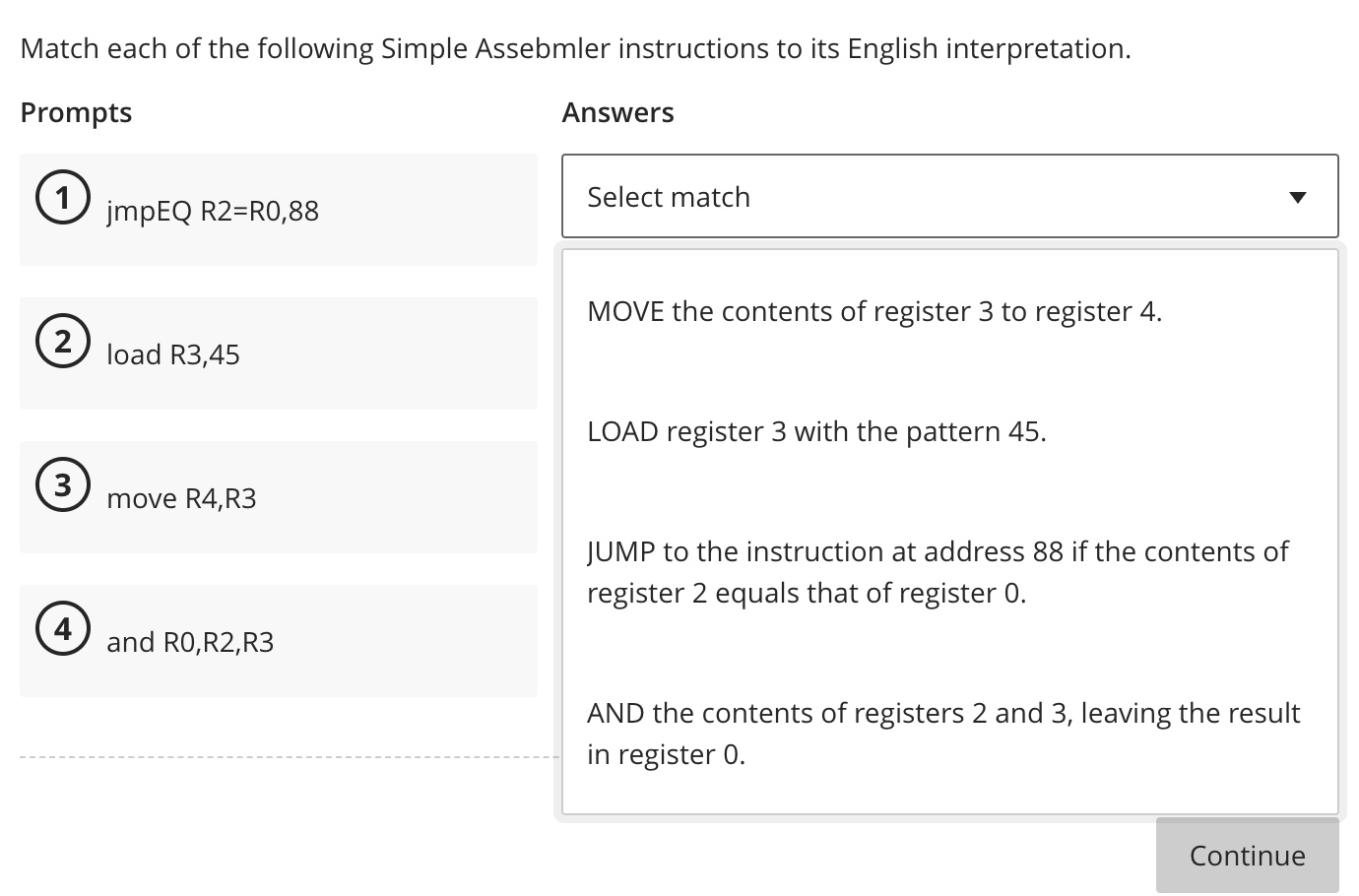Select the and R0,R2,R3 prompt card
This screenshot has height=896, width=1359.
click(278, 640)
